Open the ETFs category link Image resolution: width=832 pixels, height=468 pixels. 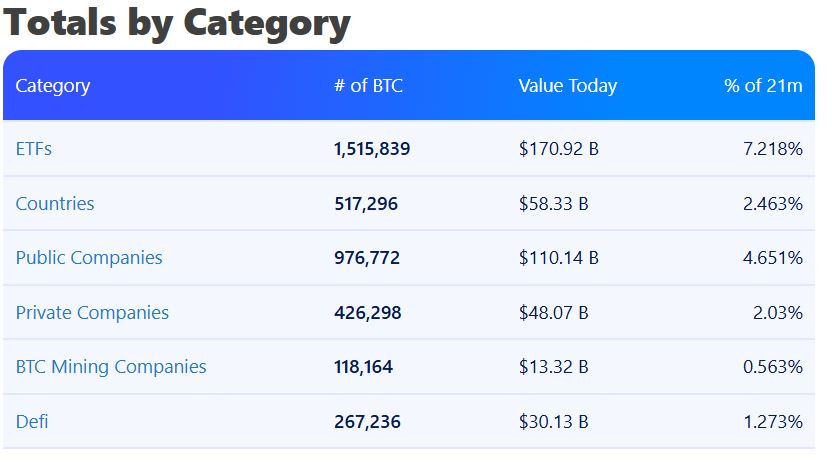click(x=34, y=149)
